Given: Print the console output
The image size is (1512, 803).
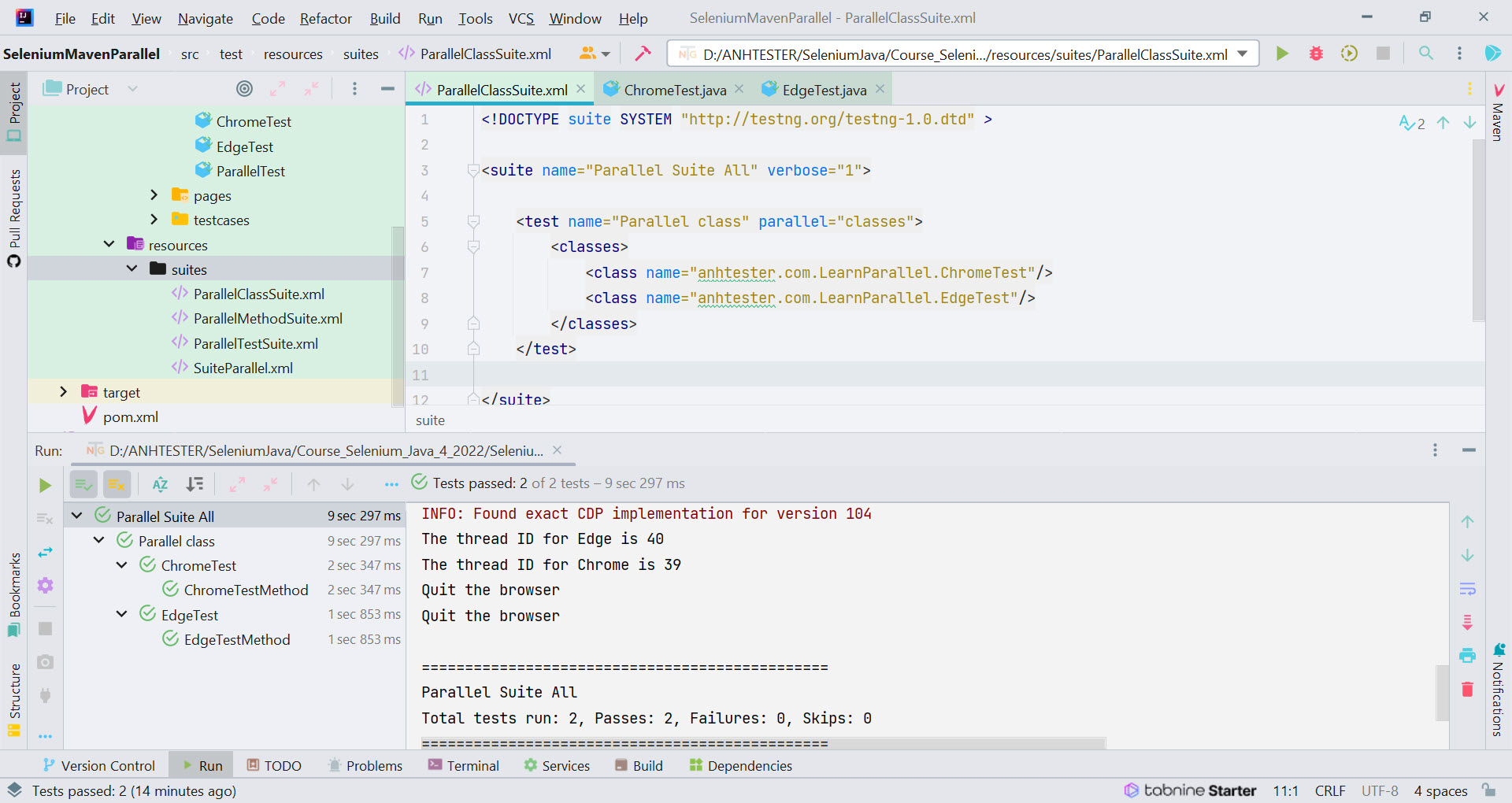Looking at the screenshot, I should coord(1467,655).
